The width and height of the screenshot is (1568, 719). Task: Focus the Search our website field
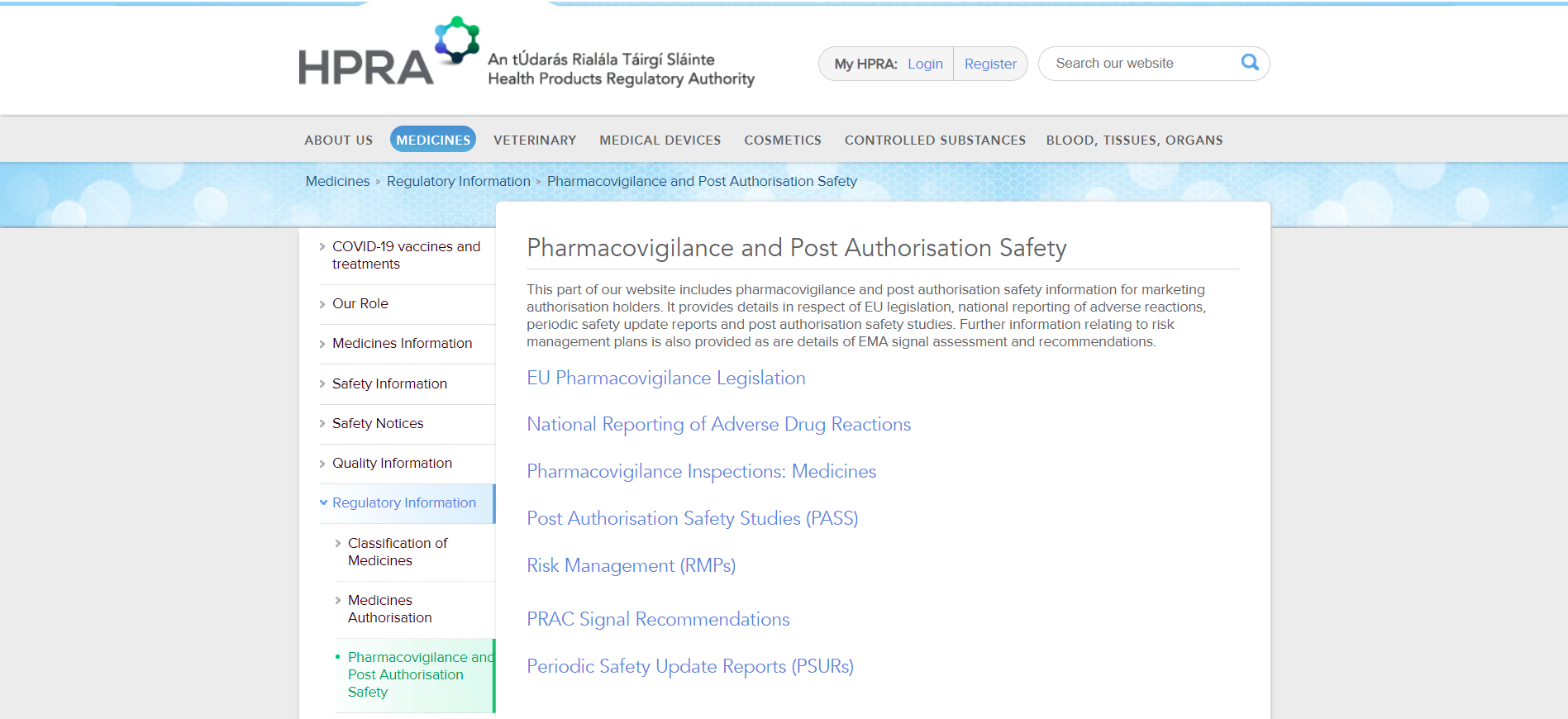[x=1141, y=64]
